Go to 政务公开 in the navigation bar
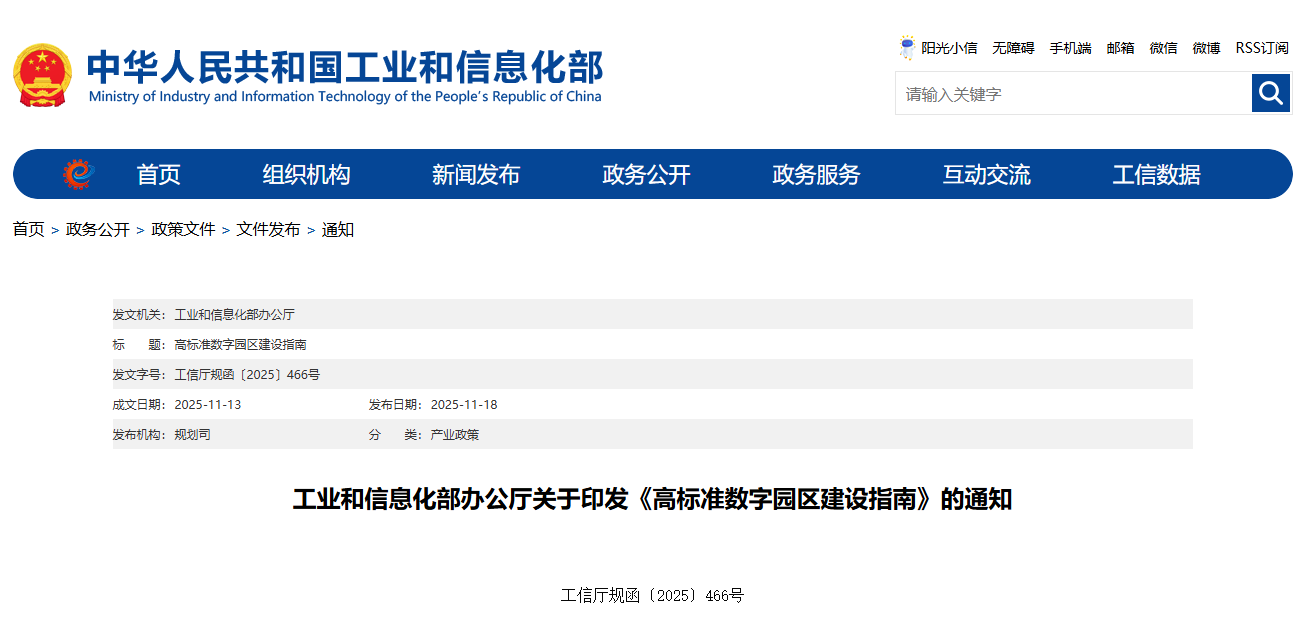 pyautogui.click(x=646, y=175)
